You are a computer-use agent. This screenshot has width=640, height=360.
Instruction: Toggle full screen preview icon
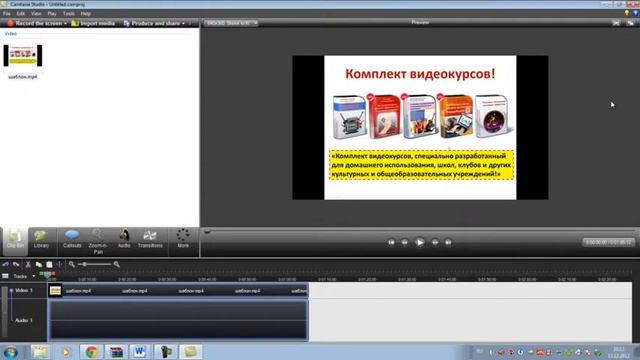click(616, 23)
